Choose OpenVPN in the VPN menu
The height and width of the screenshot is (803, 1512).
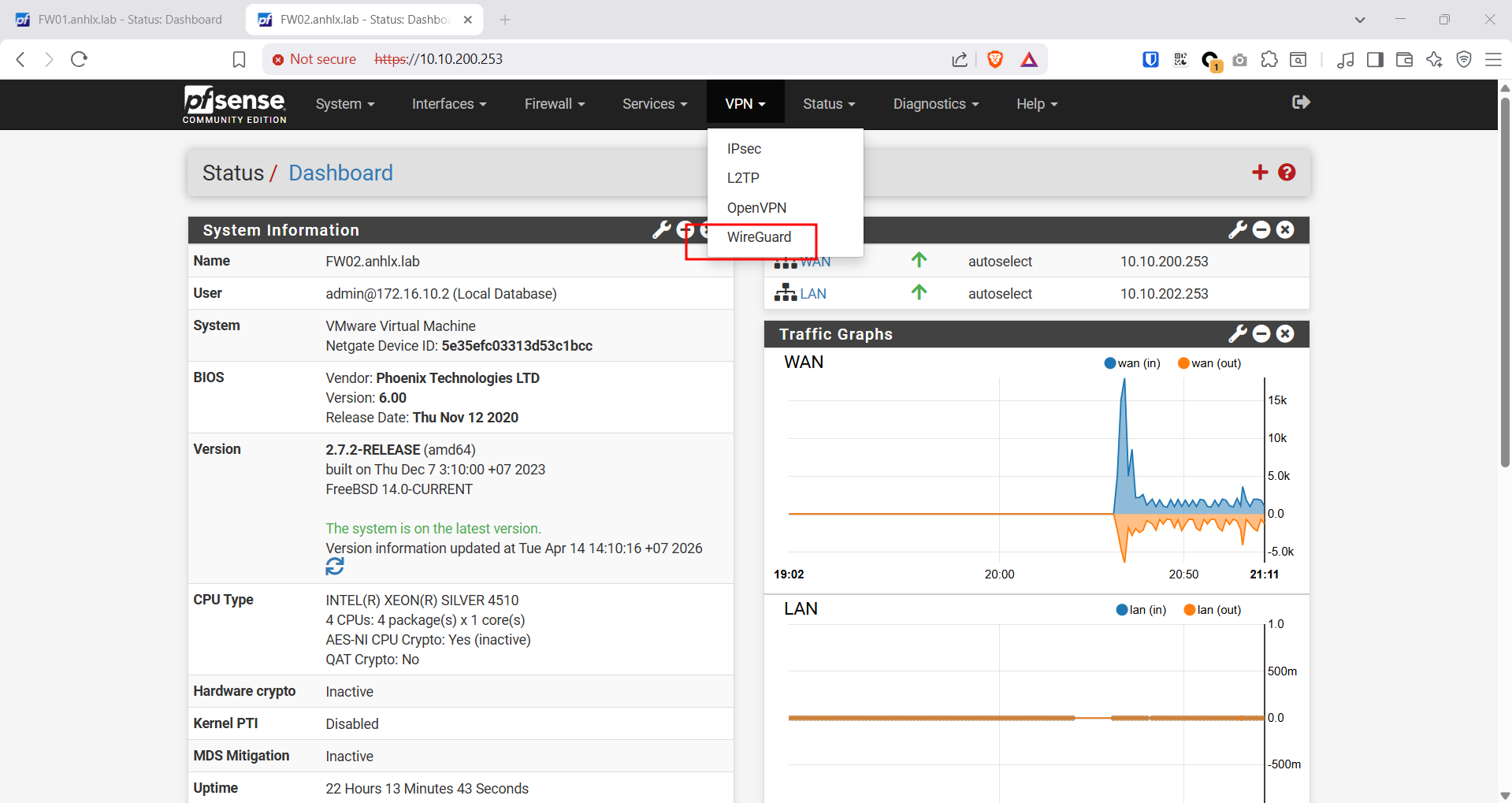click(756, 208)
